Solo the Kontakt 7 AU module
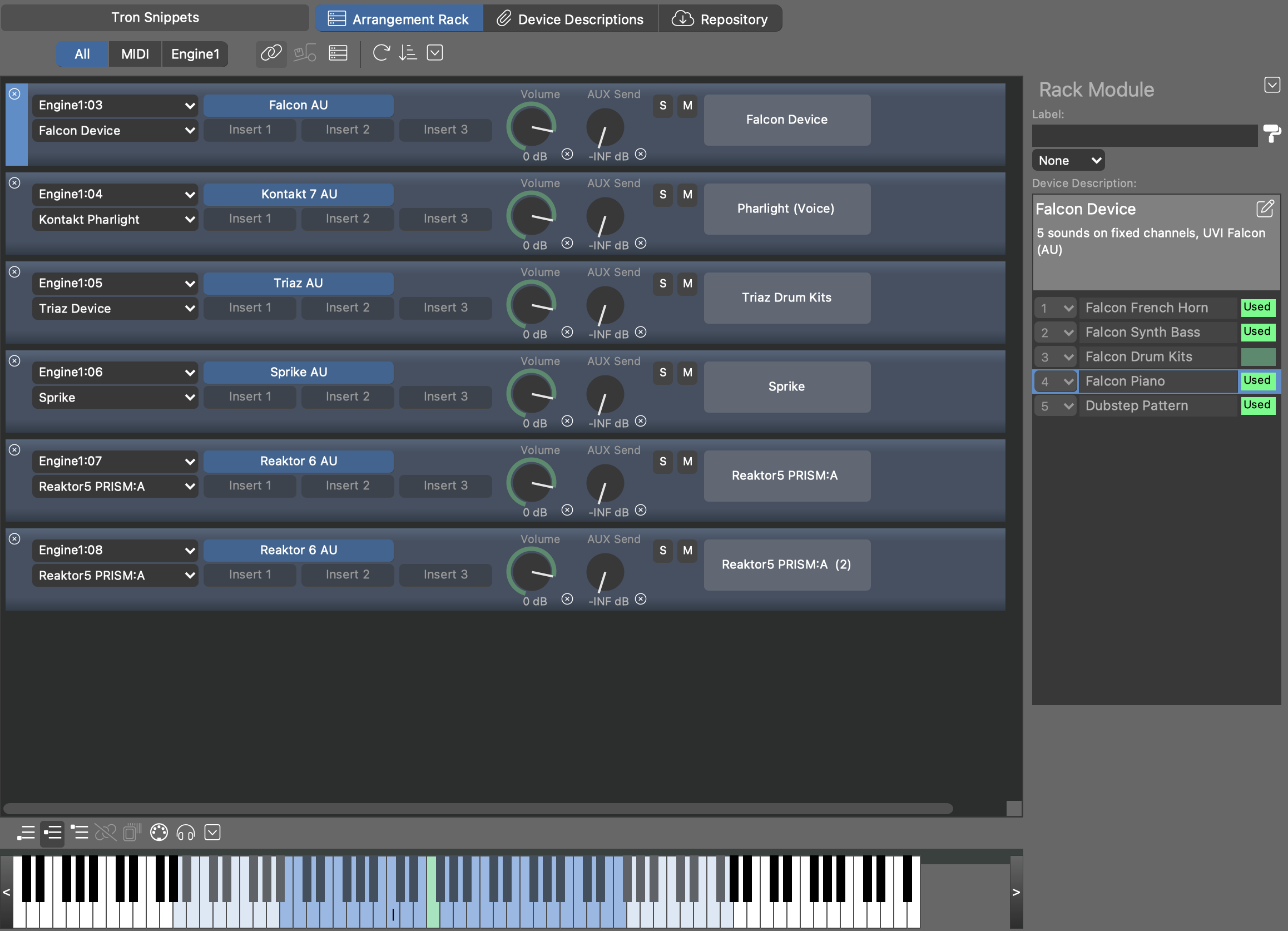Viewport: 1288px width, 931px height. tap(663, 195)
